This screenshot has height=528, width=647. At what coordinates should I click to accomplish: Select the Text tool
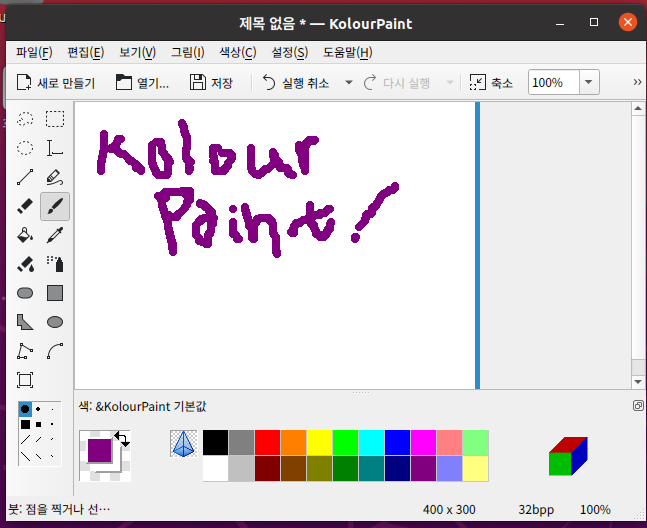pyautogui.click(x=55, y=148)
